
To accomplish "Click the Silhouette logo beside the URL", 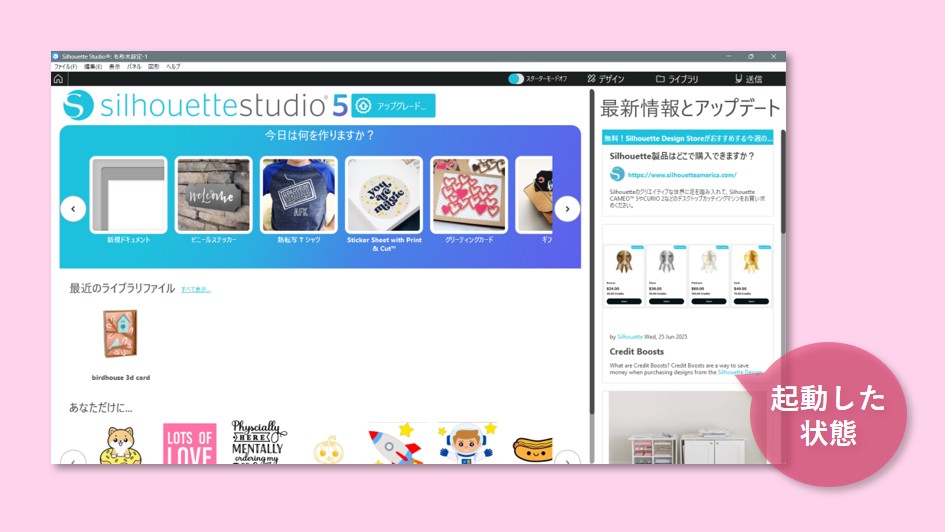I will pos(617,174).
